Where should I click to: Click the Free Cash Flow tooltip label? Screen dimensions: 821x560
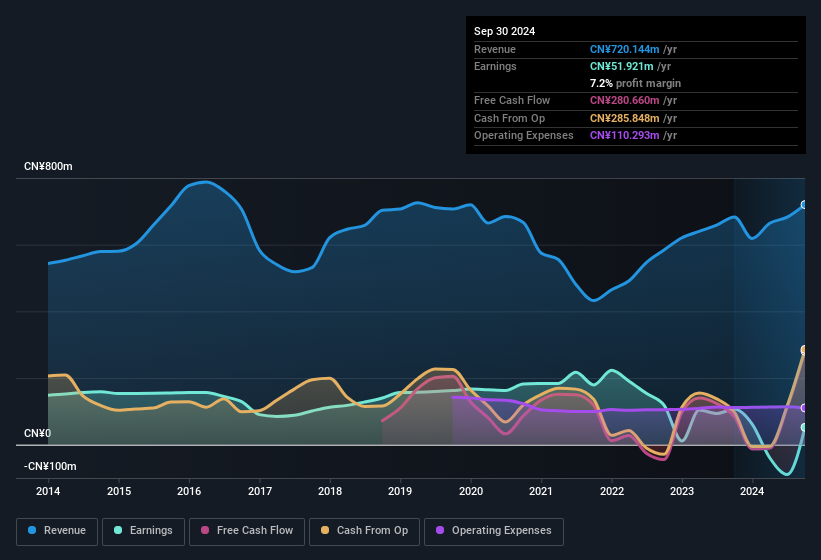coord(512,100)
